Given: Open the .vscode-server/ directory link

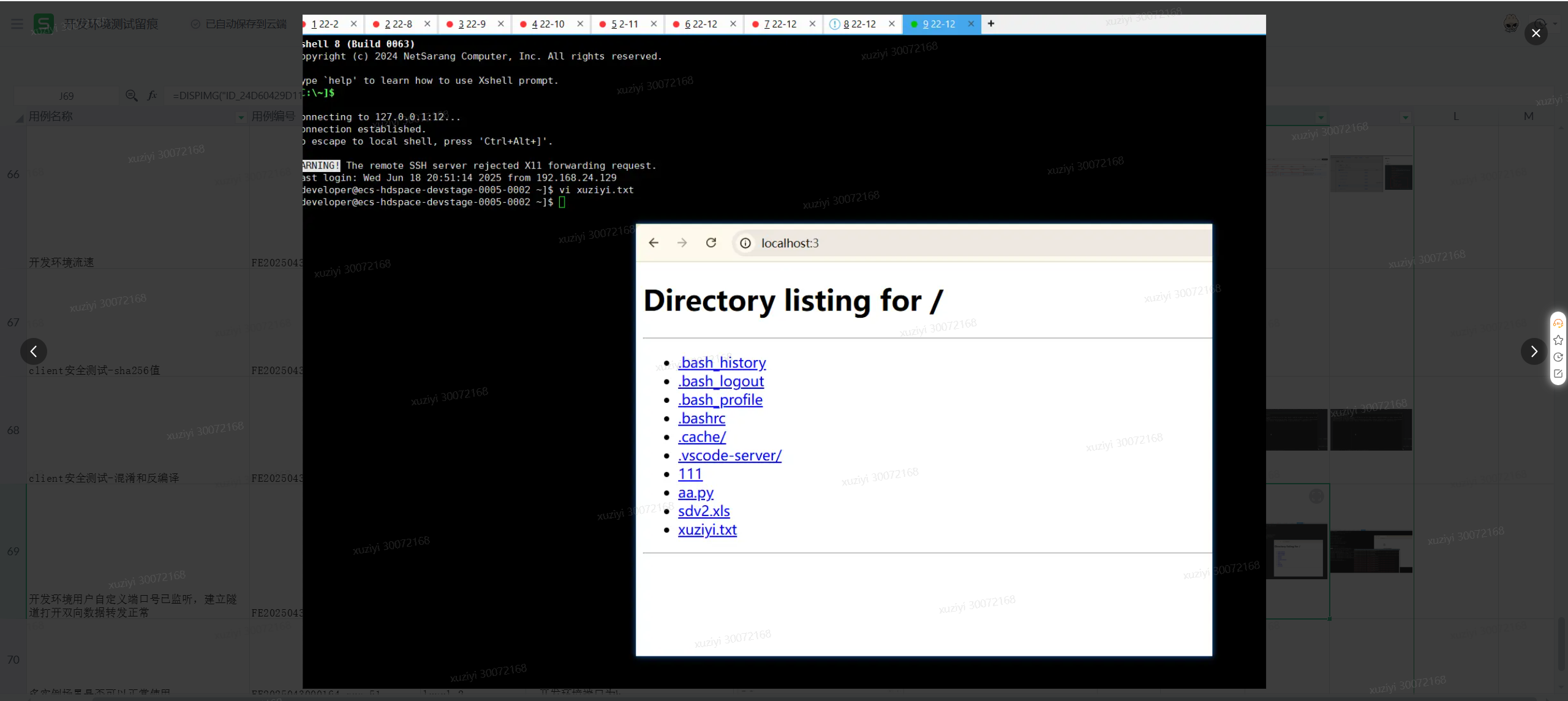Looking at the screenshot, I should point(729,455).
